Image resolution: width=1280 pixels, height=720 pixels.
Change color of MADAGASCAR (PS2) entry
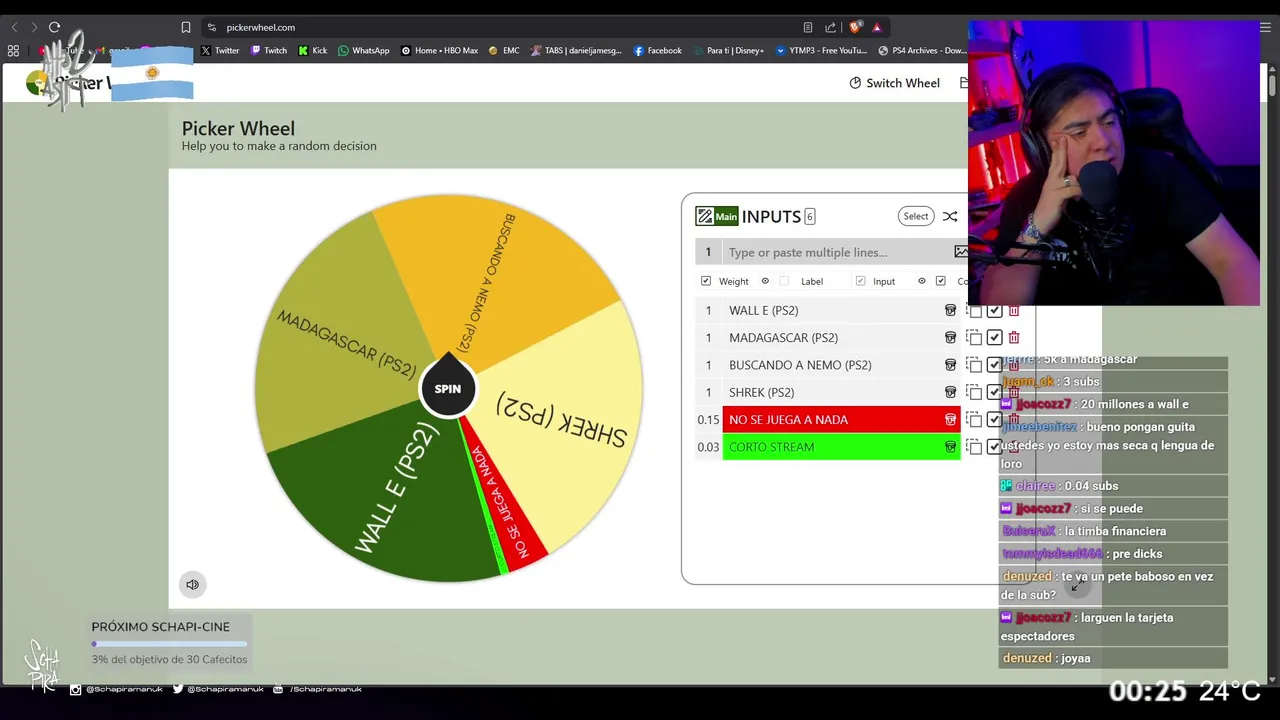click(x=950, y=338)
